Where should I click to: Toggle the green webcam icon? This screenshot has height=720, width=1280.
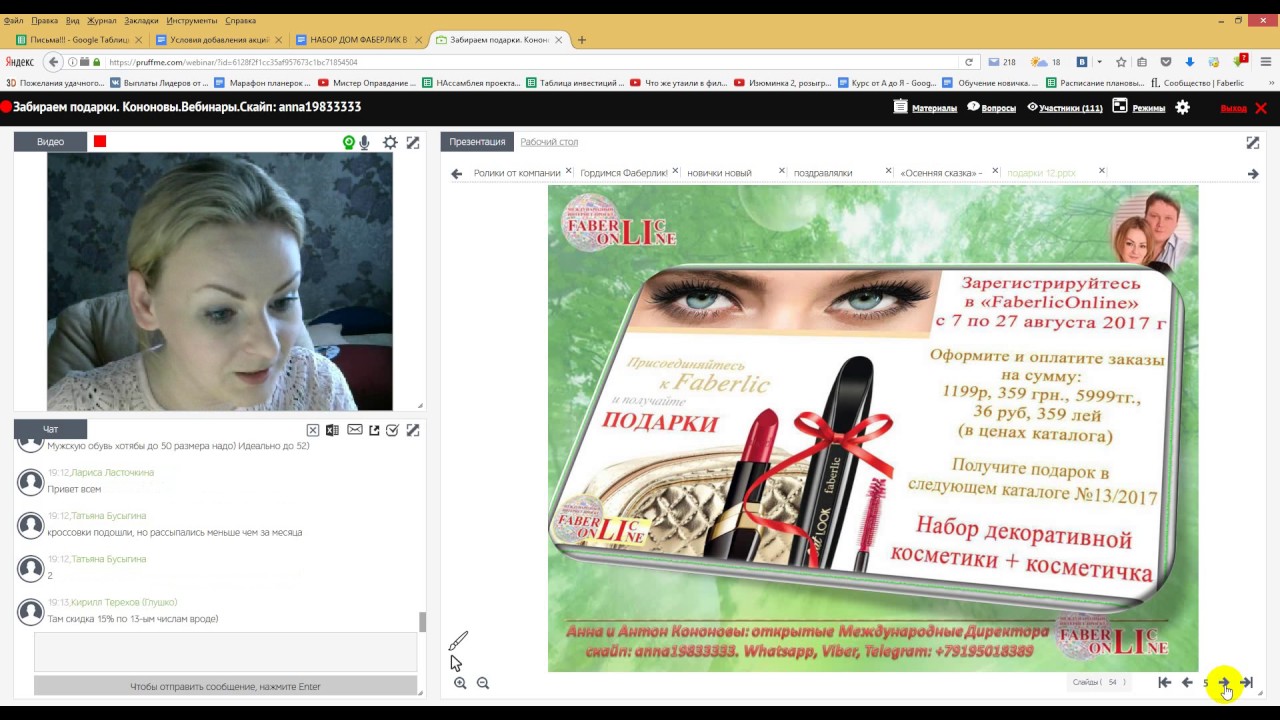pyautogui.click(x=349, y=143)
